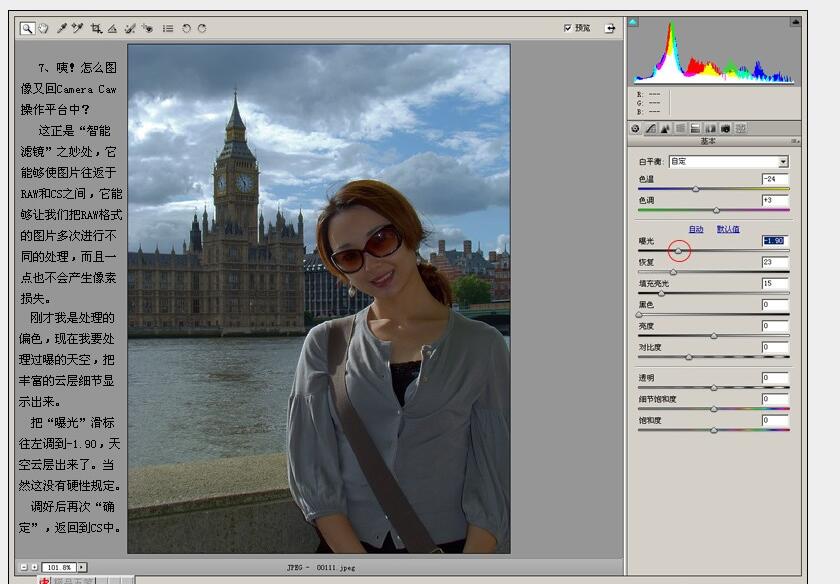Rotate the image counterclockwise
The height and width of the screenshot is (584, 840).
click(186, 28)
